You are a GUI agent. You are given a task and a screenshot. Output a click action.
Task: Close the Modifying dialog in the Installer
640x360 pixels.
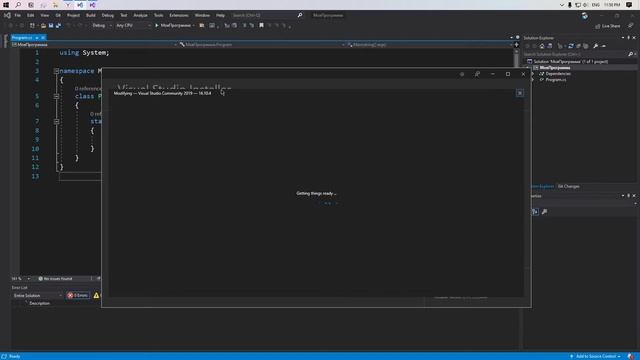(520, 93)
